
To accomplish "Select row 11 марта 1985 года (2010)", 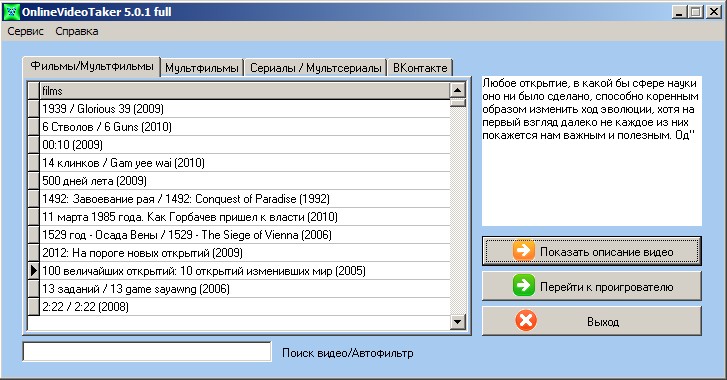I will 245,217.
